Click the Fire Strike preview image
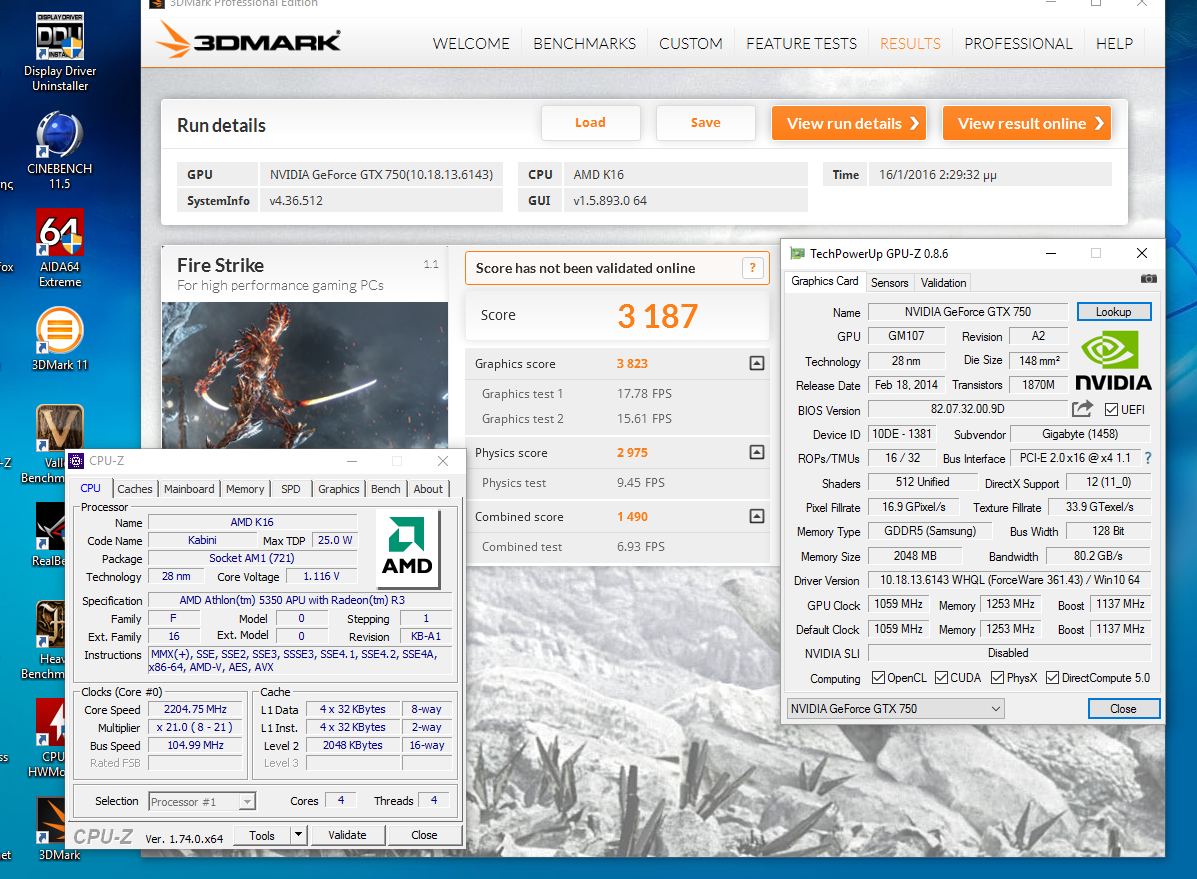Viewport: 1197px width, 879px height. (305, 375)
